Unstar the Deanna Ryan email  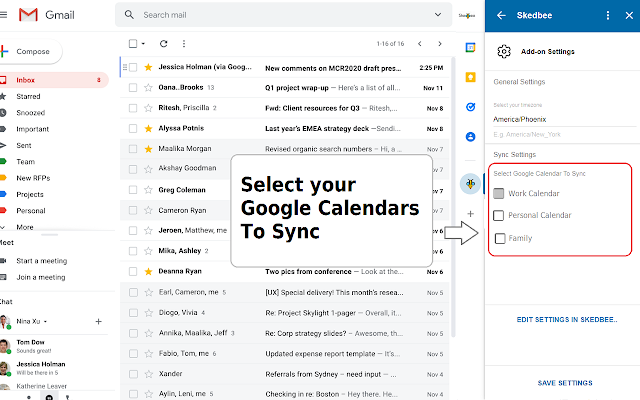pyautogui.click(x=148, y=271)
